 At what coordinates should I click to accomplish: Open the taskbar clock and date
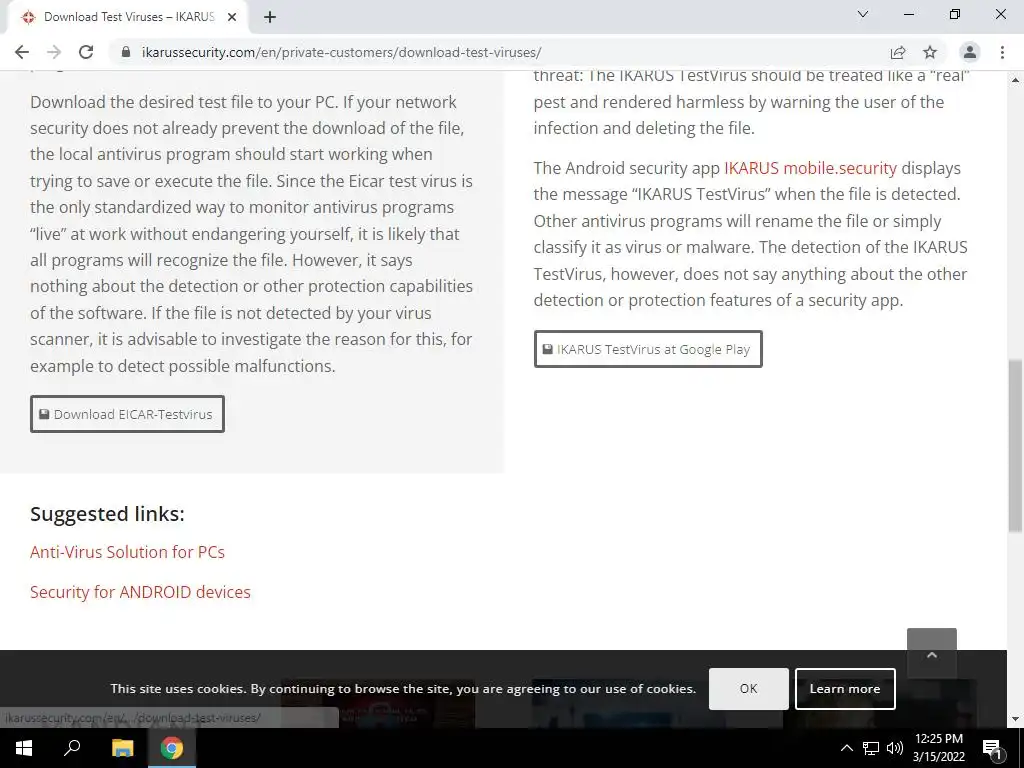point(938,748)
